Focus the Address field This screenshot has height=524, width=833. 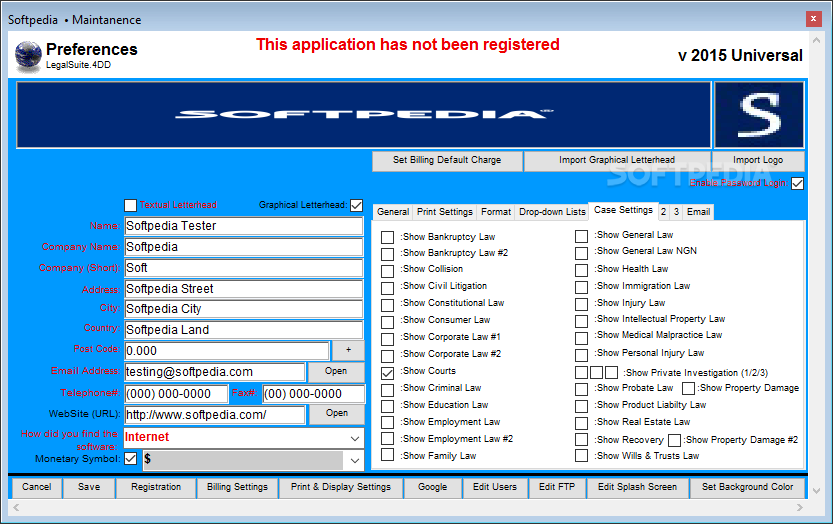pos(244,289)
